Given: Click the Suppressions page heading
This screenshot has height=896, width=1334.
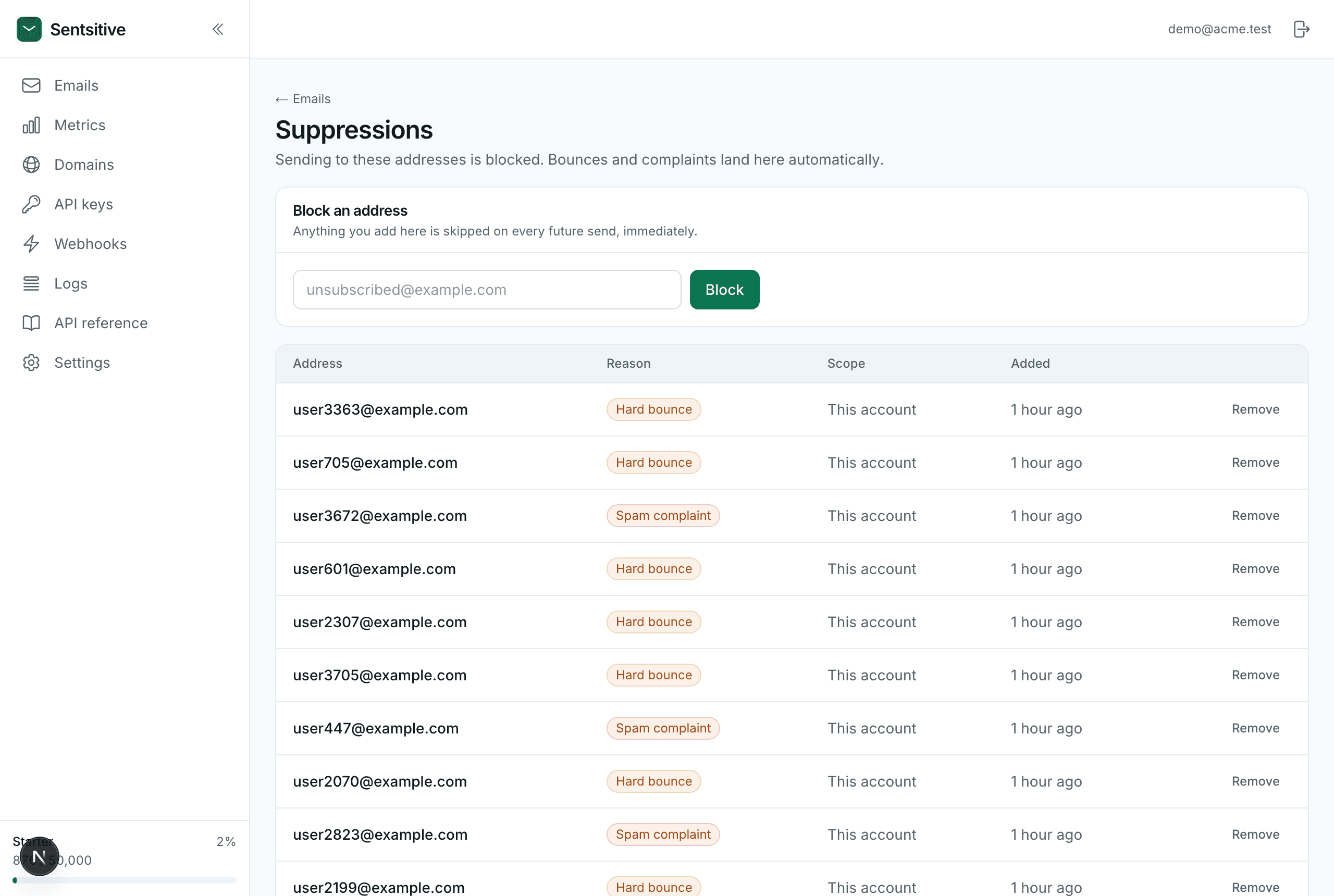Looking at the screenshot, I should click(354, 130).
